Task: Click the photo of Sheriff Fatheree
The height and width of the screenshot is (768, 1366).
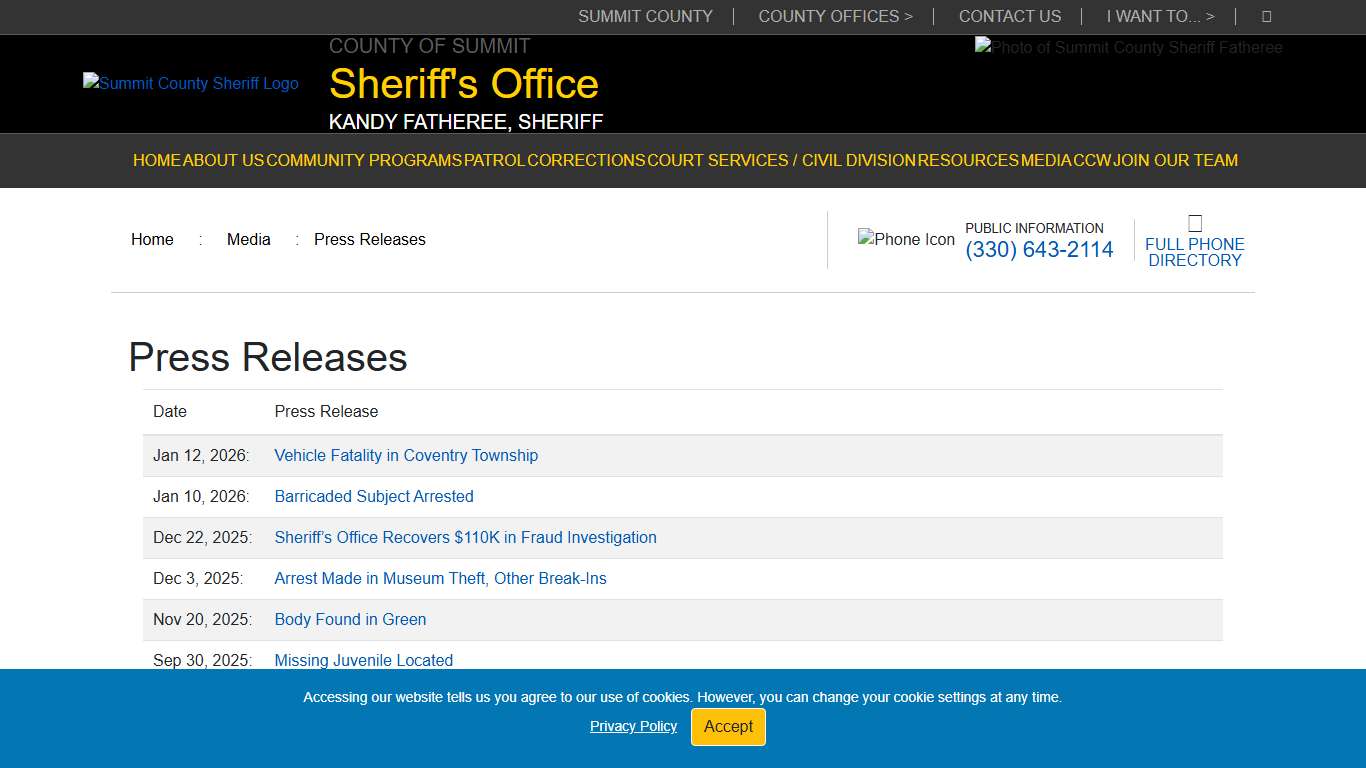Action: pos(1128,47)
